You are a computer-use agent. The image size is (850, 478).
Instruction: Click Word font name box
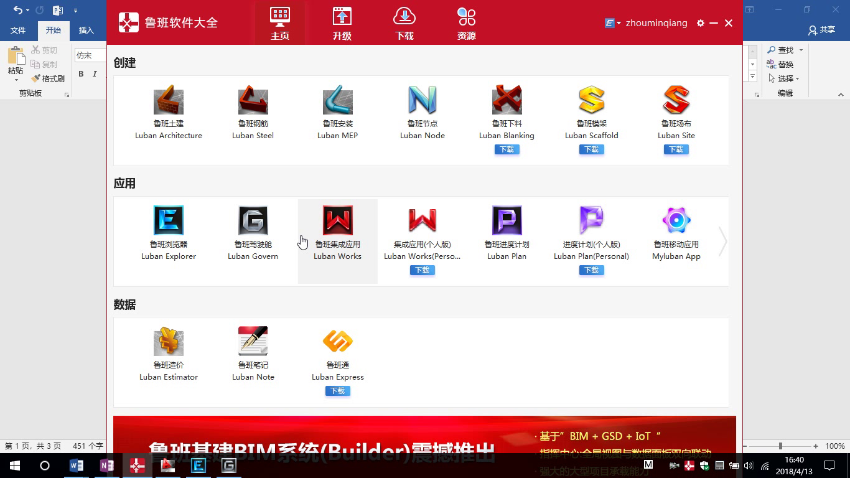90,55
